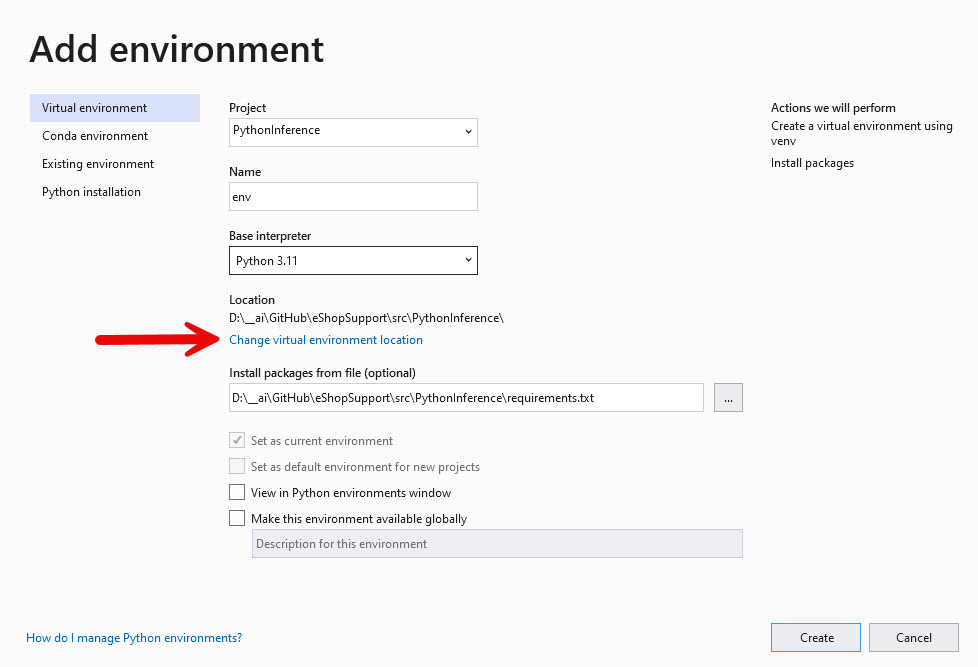The image size is (978, 667).
Task: Click the 'Actions we will perform' heading
Action: tap(833, 108)
